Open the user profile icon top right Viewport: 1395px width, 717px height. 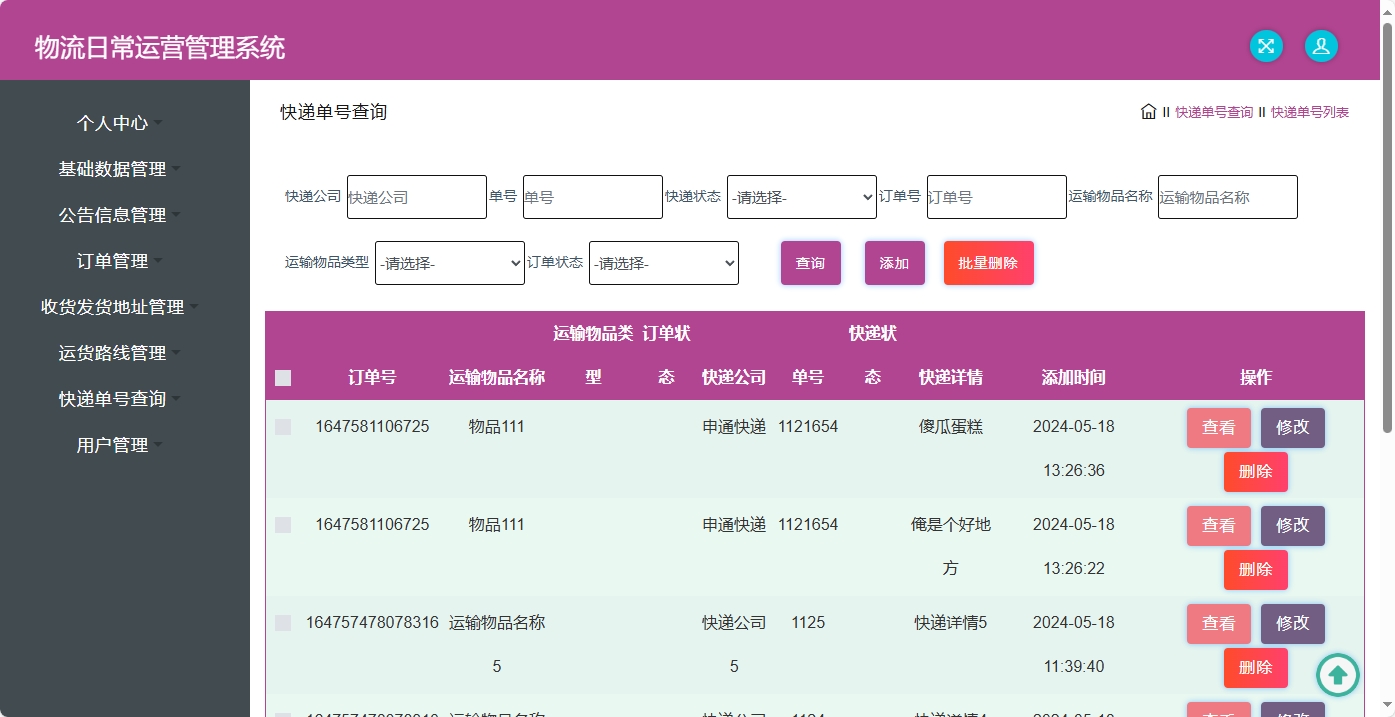point(1321,46)
